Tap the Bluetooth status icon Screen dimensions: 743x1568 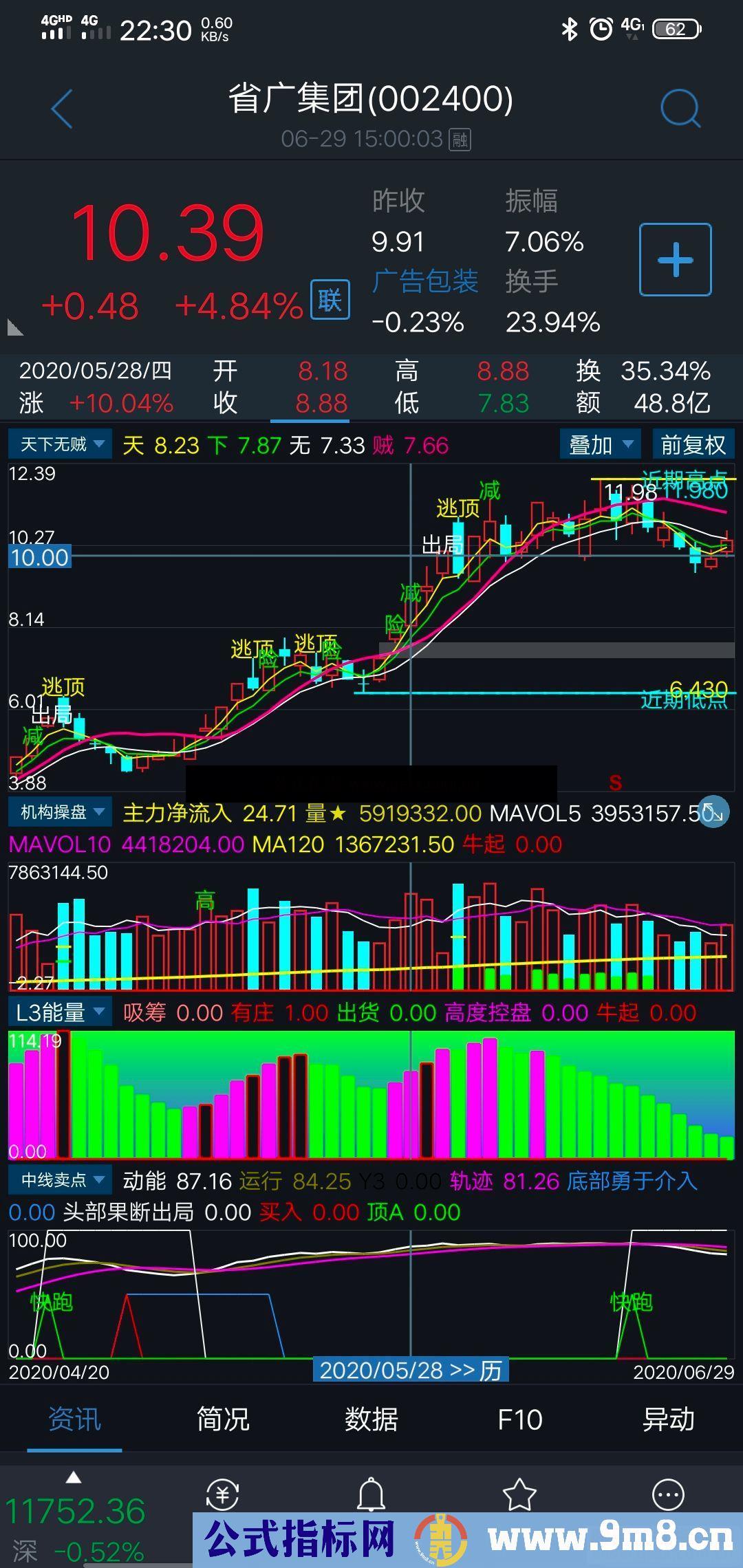click(x=569, y=29)
